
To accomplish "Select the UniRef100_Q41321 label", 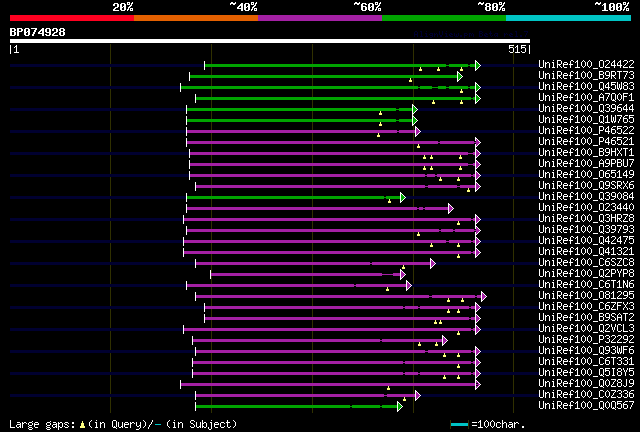I will tap(586, 252).
